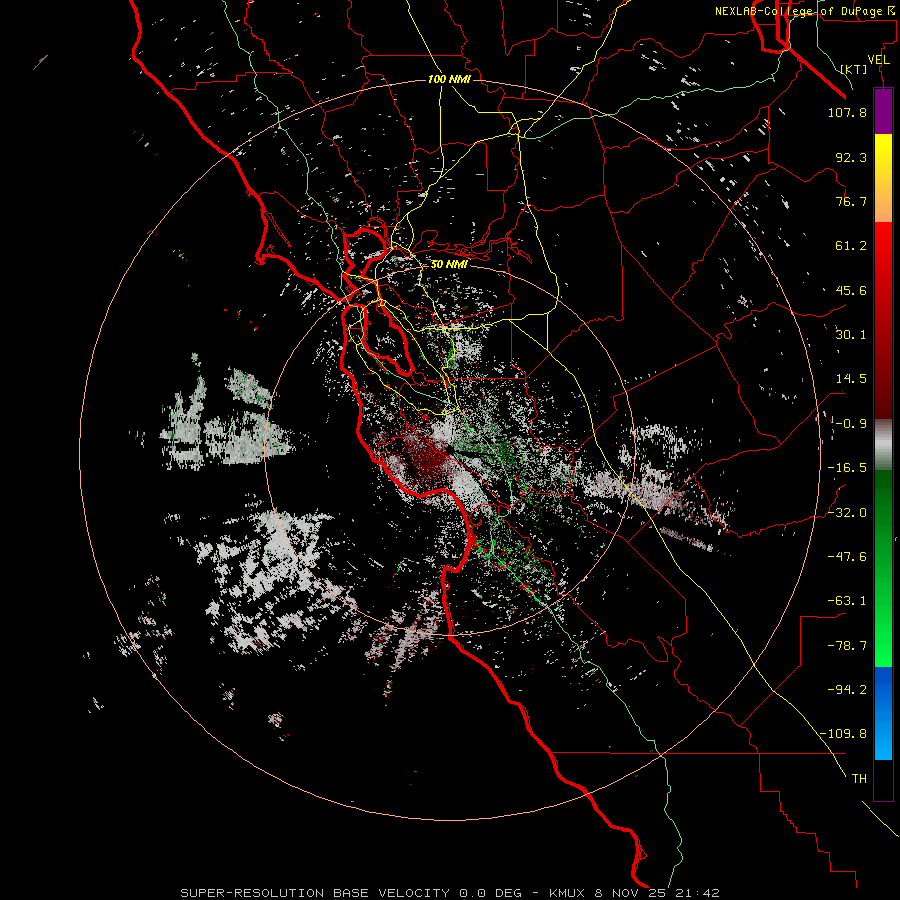
Task: Click the -32.0 velocity scale value
Action: pos(847,513)
